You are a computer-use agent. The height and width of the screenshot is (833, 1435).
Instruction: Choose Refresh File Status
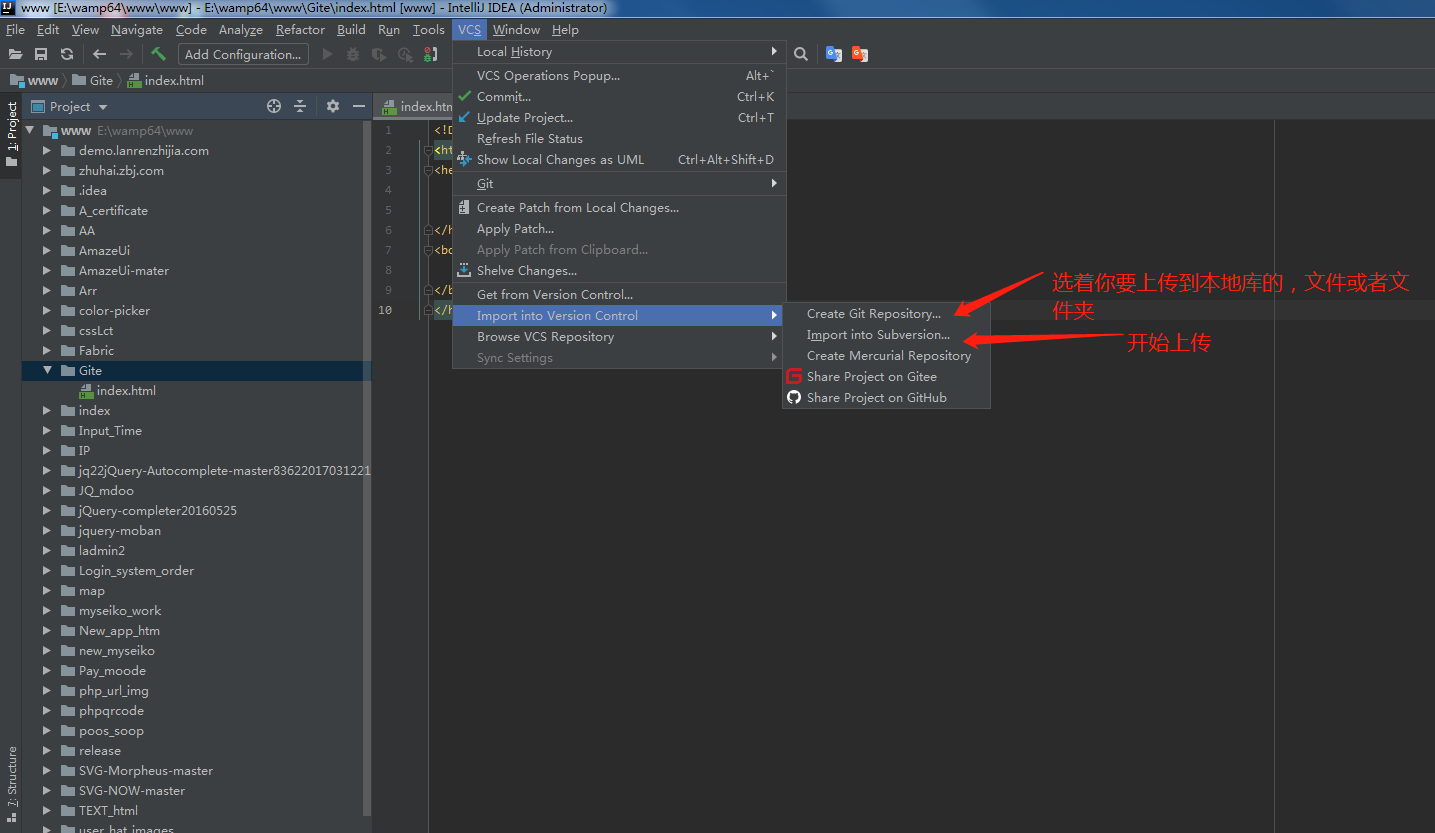point(619,138)
